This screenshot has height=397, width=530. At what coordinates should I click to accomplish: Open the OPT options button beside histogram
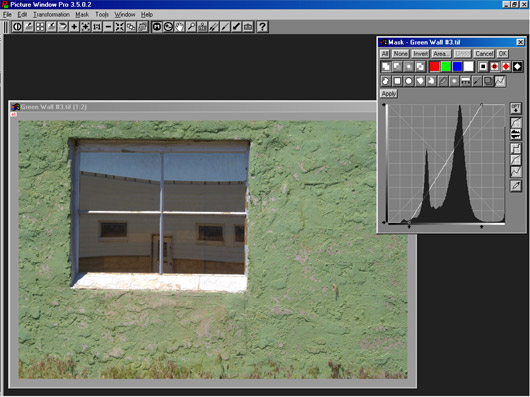[x=516, y=108]
